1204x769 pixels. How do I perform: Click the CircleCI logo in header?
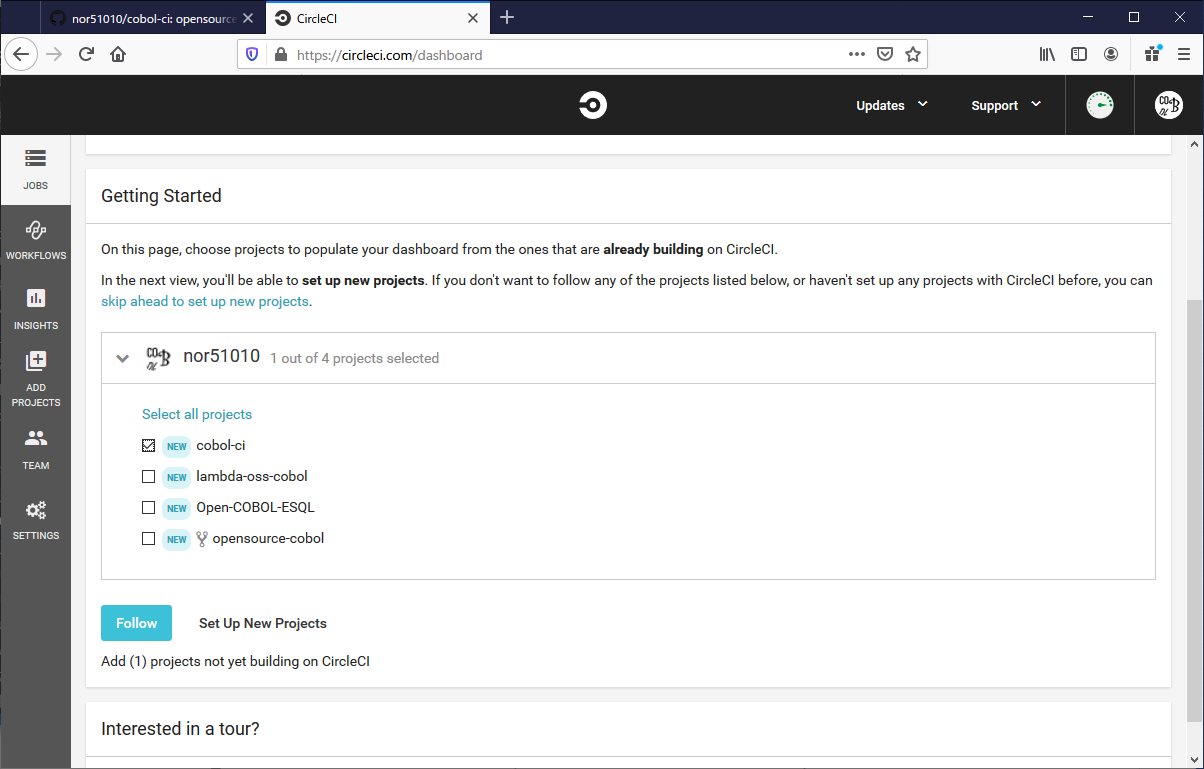click(x=593, y=105)
